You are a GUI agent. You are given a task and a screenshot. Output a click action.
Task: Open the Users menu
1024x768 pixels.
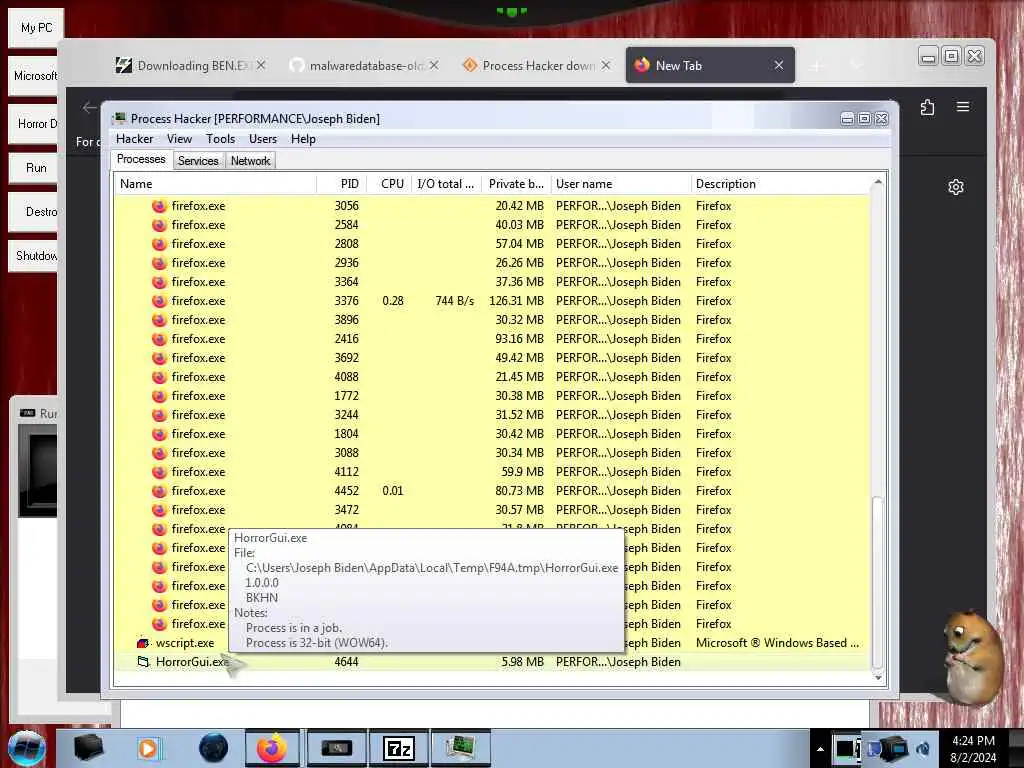(263, 138)
